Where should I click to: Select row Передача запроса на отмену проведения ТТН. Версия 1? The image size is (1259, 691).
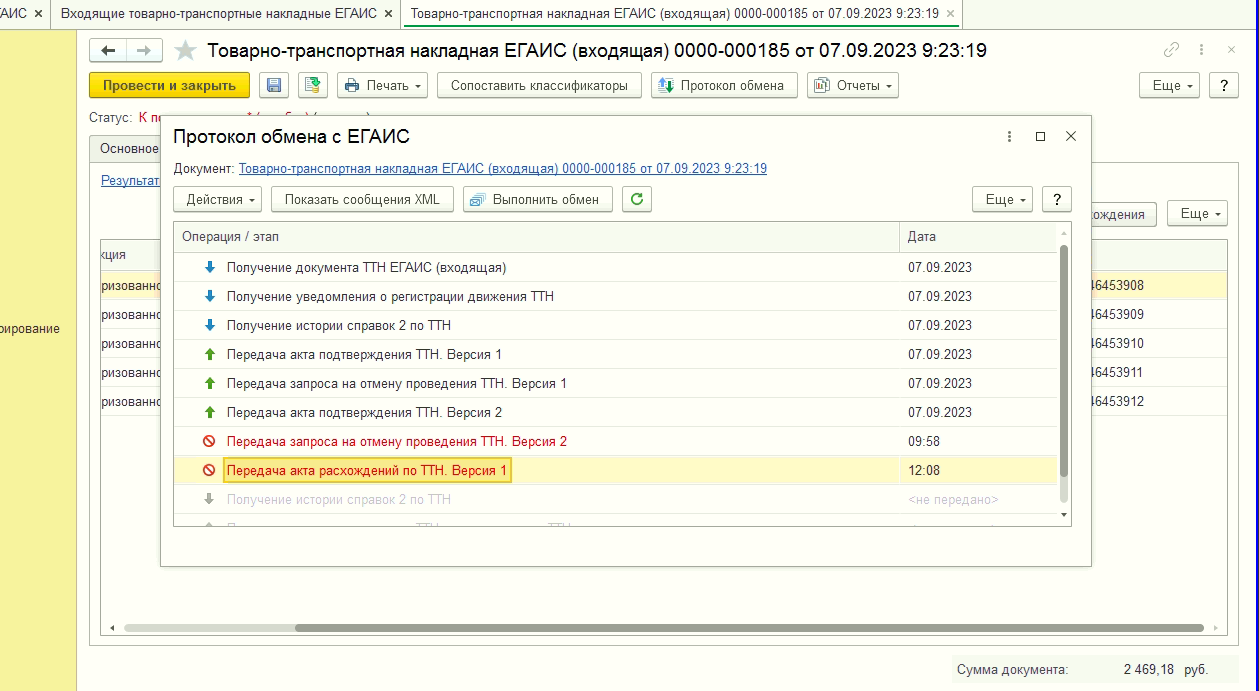point(616,383)
